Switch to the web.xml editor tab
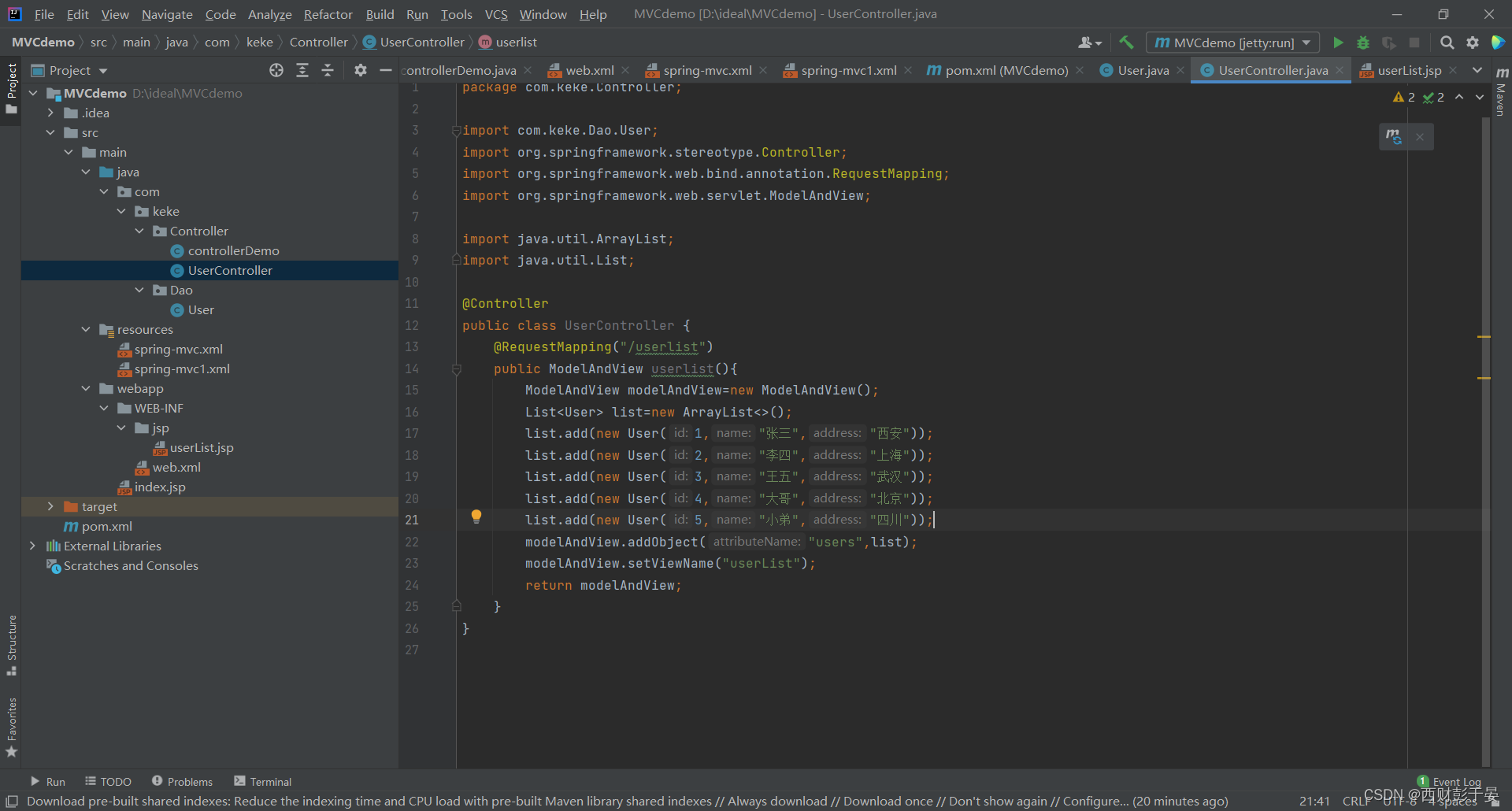 pos(589,70)
